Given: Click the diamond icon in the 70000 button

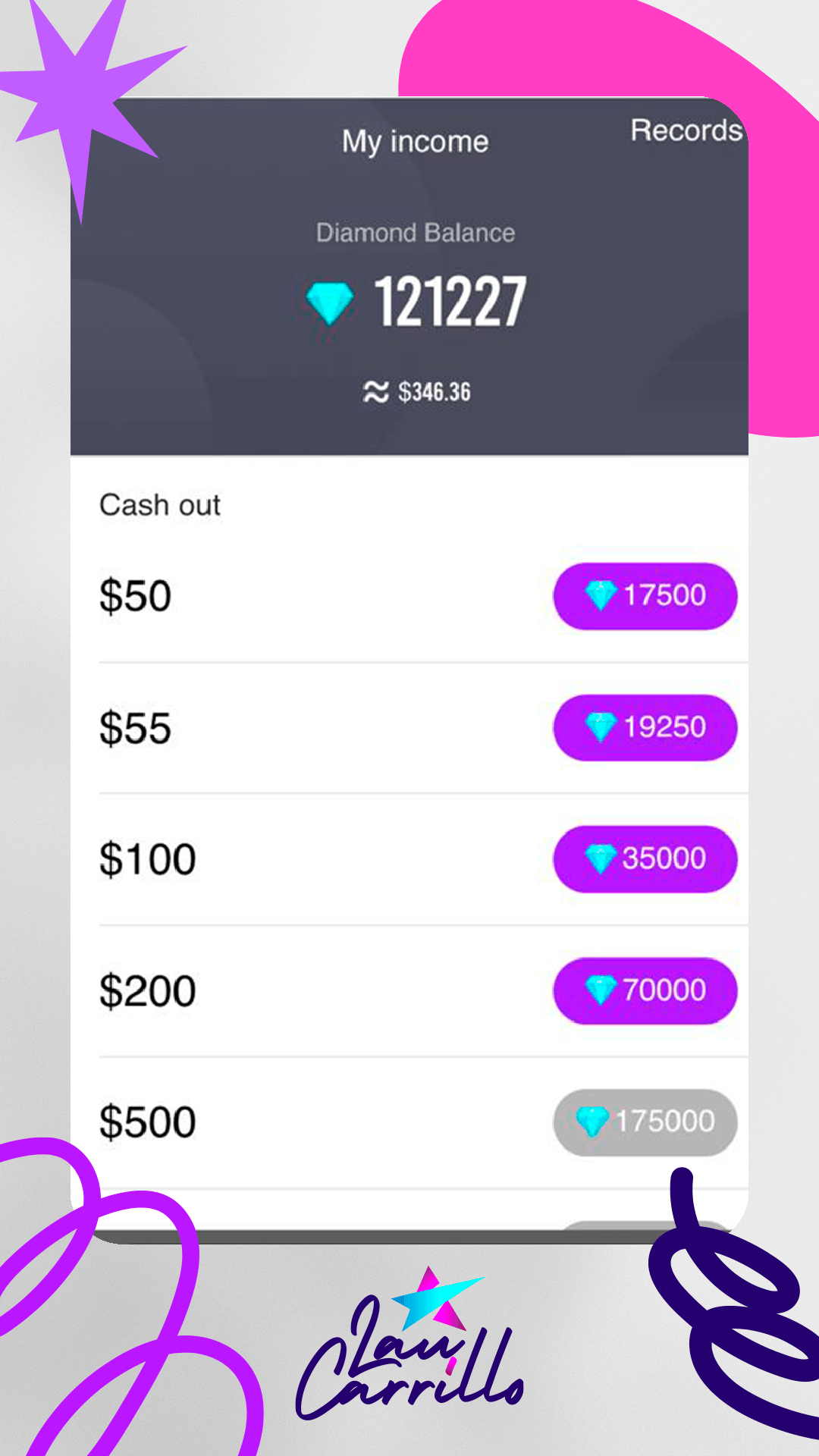Looking at the screenshot, I should coord(601,990).
